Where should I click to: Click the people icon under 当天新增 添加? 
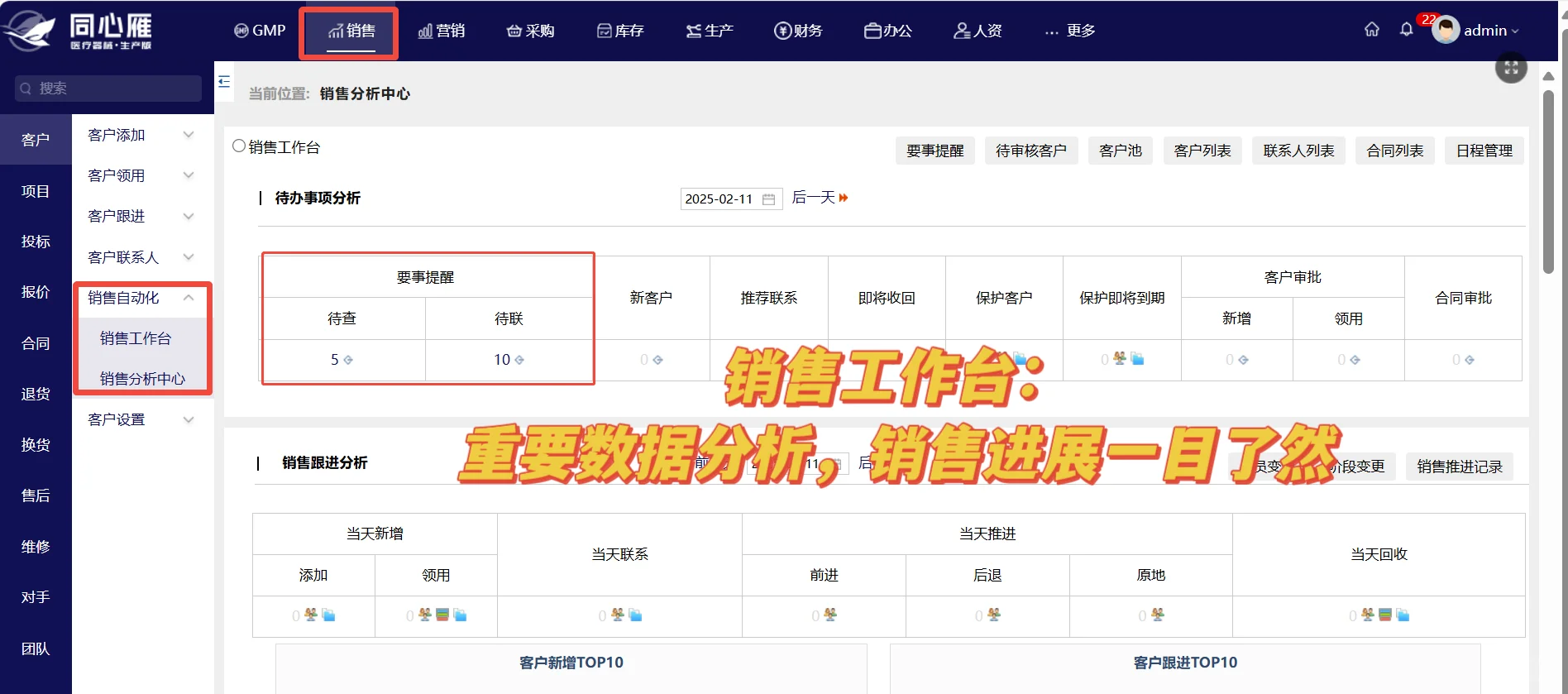click(311, 615)
